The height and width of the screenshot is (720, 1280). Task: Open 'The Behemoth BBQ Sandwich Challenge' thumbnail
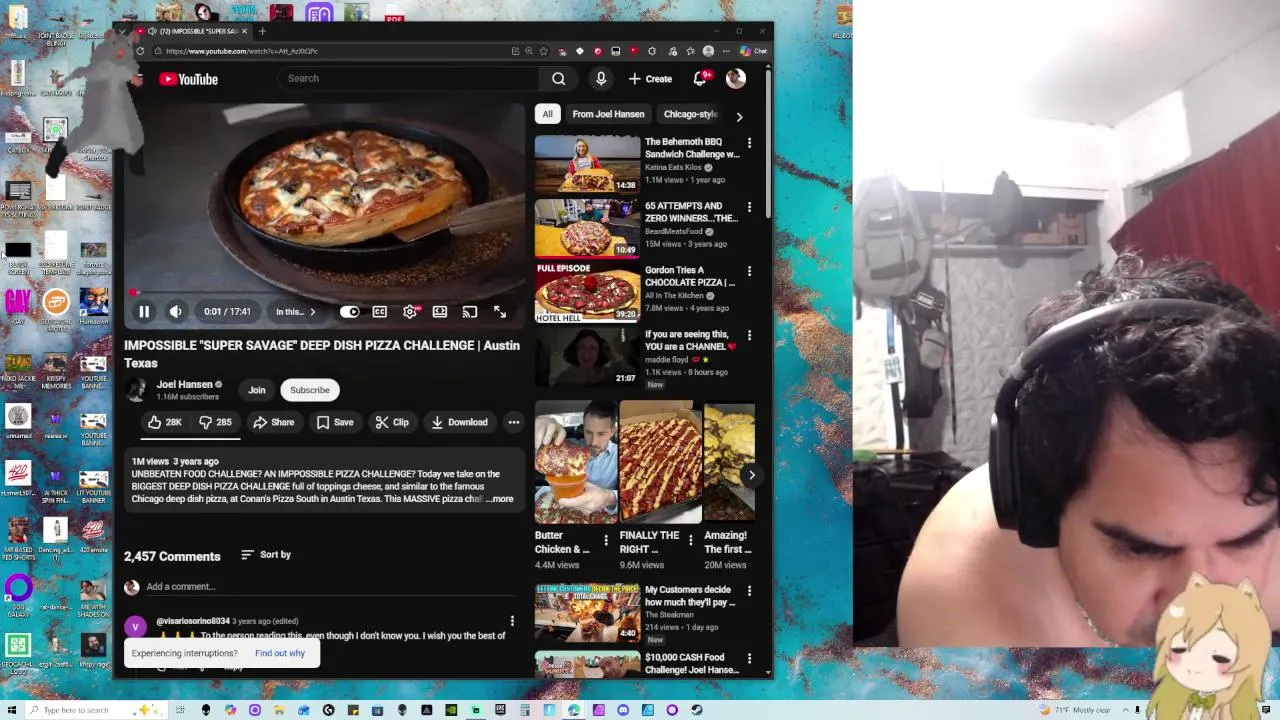coord(587,164)
